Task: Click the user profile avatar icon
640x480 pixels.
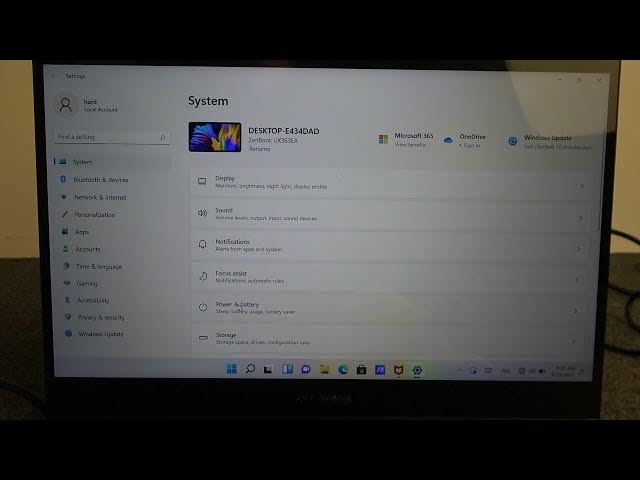Action: pos(65,104)
